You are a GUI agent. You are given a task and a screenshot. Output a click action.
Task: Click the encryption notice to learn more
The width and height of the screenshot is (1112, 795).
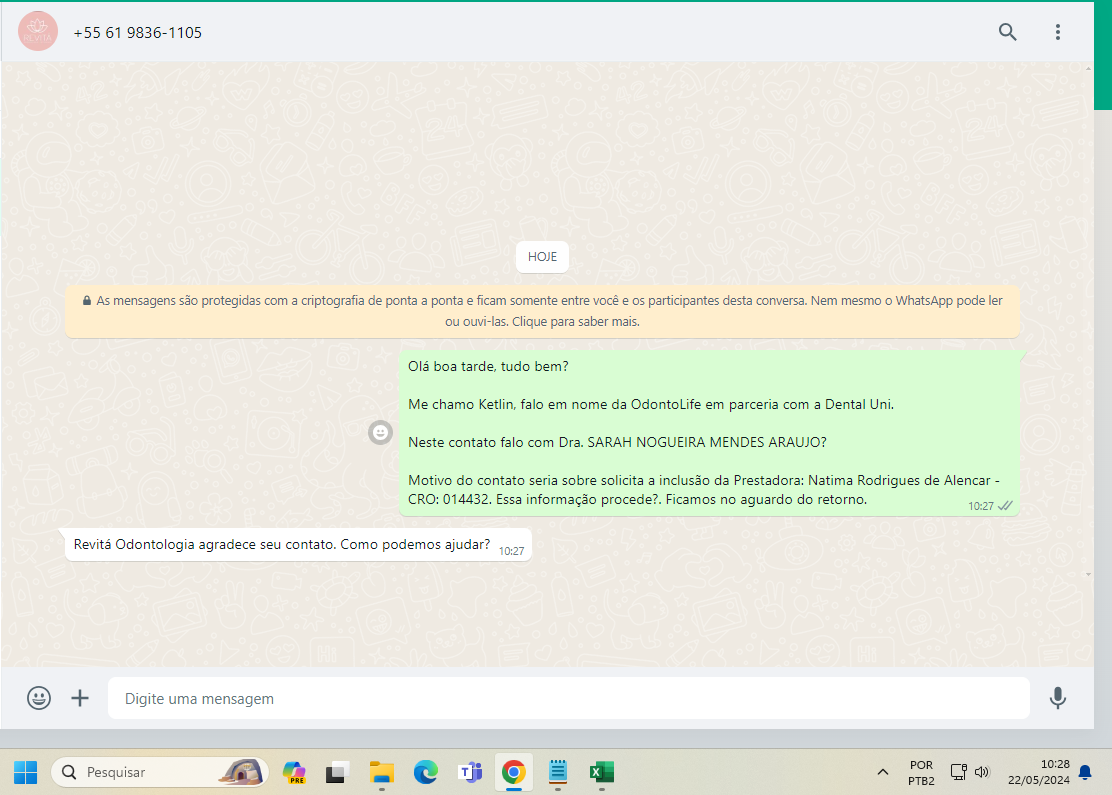click(543, 311)
